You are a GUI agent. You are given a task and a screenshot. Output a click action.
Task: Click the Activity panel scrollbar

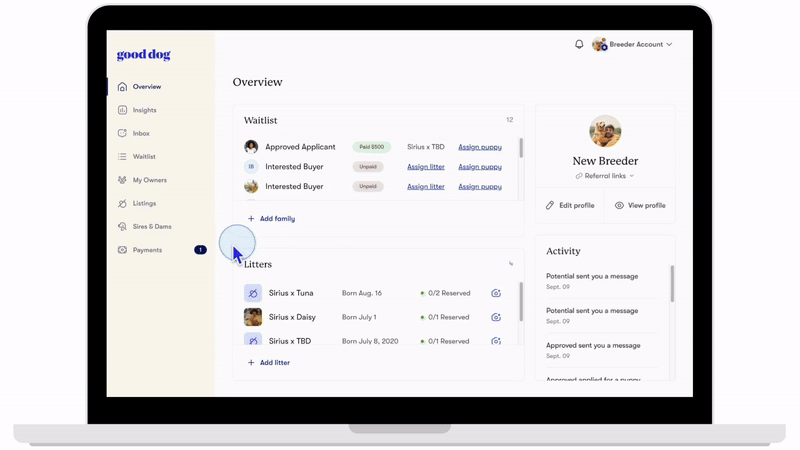click(672, 285)
